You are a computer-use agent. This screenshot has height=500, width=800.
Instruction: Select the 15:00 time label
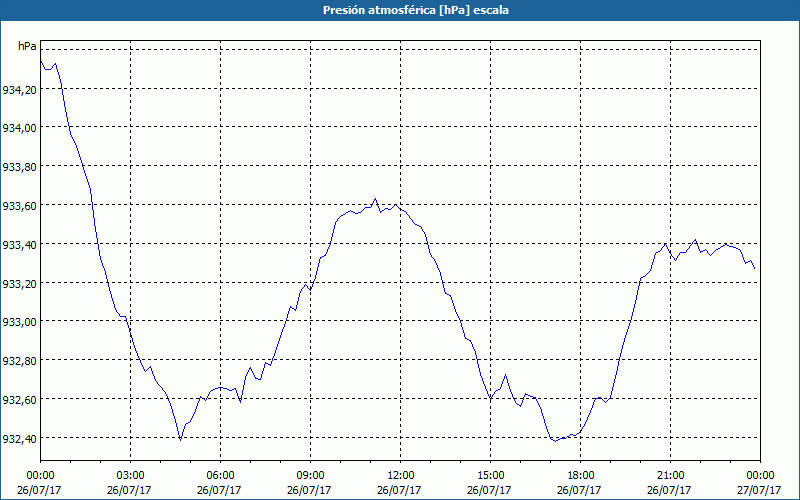coord(490,476)
